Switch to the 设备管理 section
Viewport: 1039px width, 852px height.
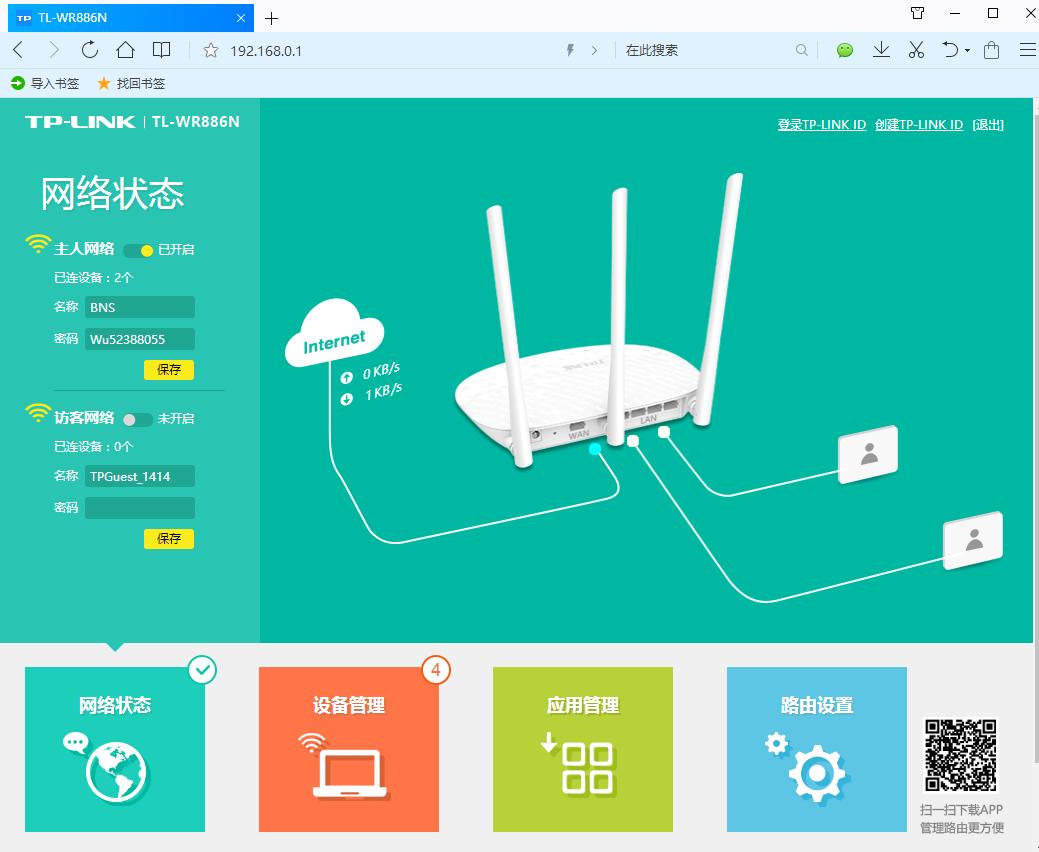348,705
